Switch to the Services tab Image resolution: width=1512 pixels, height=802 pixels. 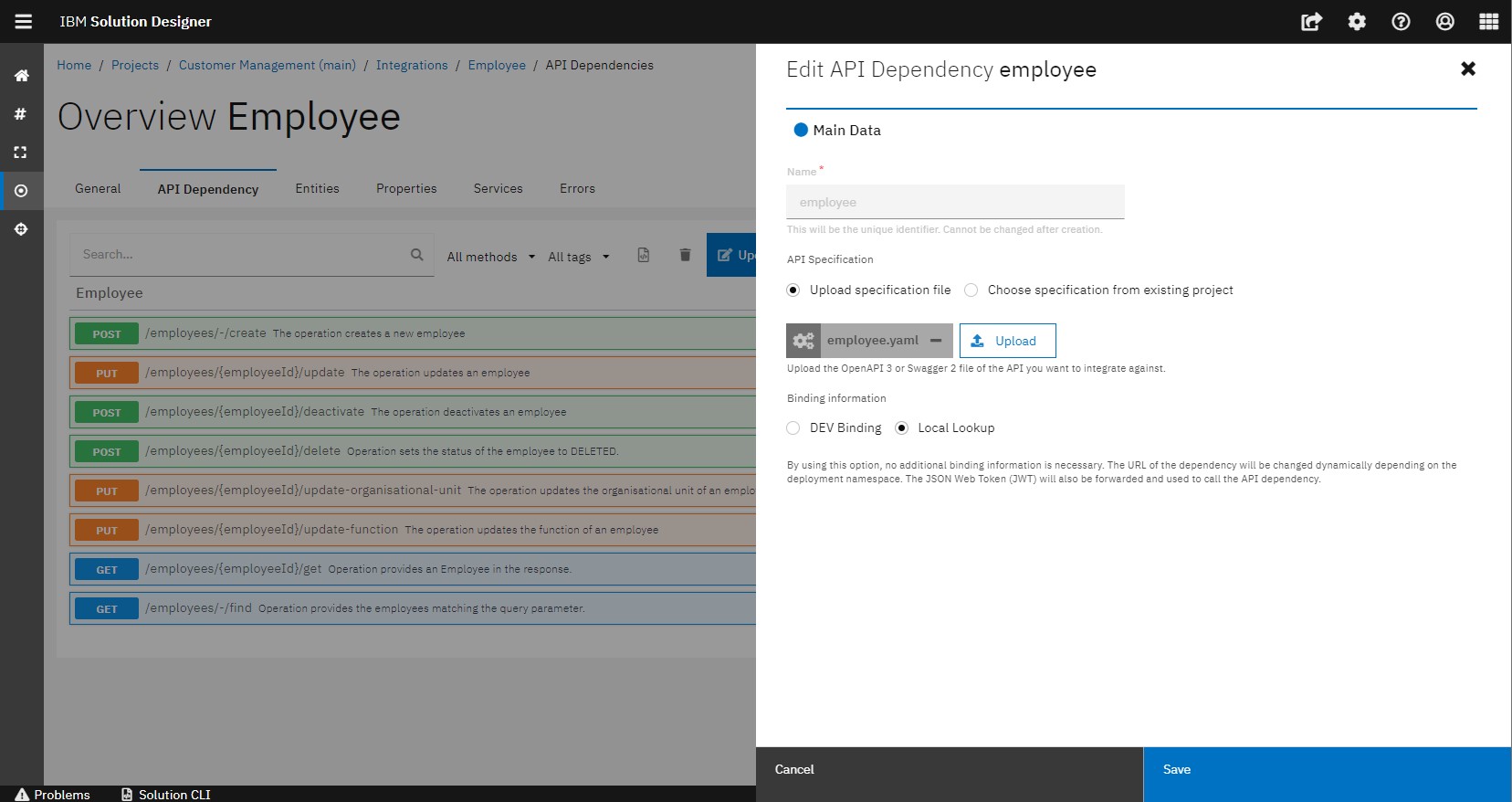click(498, 188)
